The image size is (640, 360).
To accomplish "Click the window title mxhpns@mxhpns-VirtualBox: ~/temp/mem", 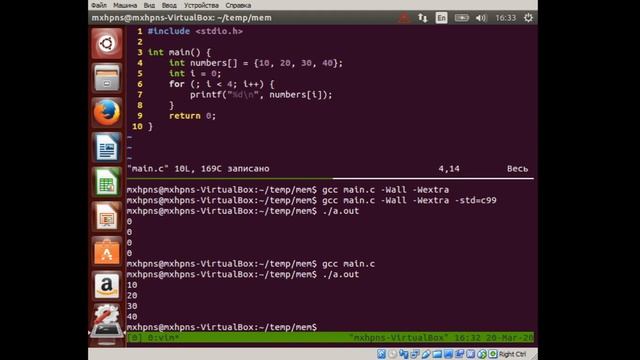I will [181, 18].
